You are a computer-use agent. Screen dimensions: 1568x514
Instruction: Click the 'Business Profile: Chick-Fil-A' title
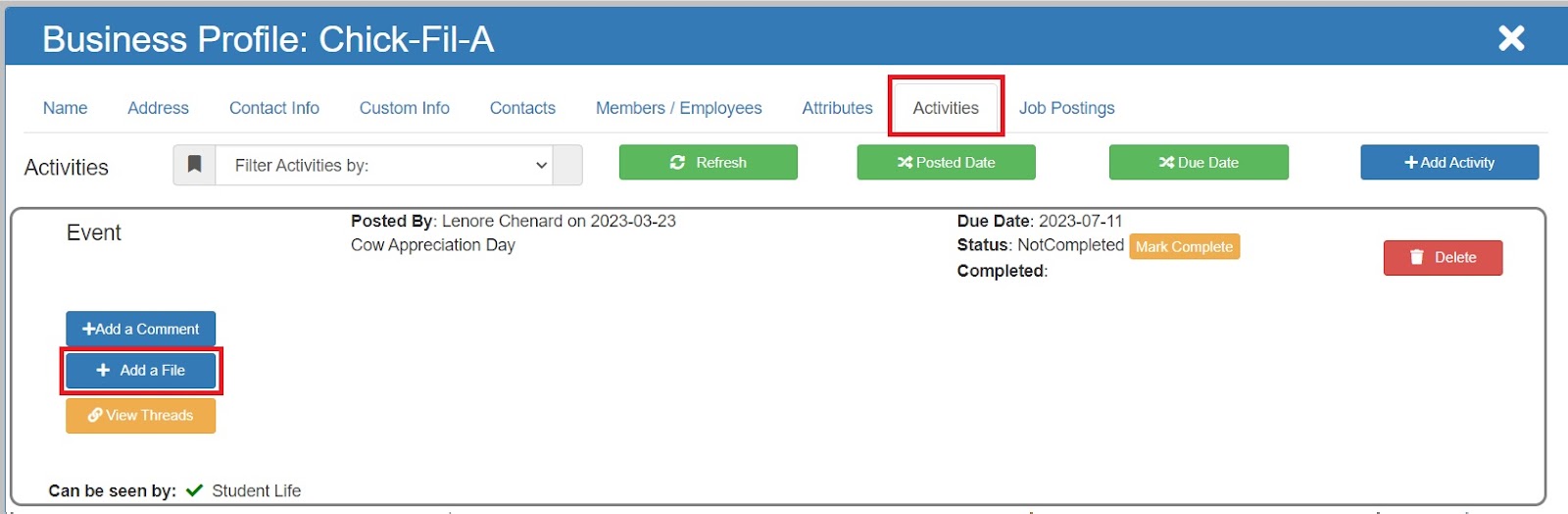point(268,39)
